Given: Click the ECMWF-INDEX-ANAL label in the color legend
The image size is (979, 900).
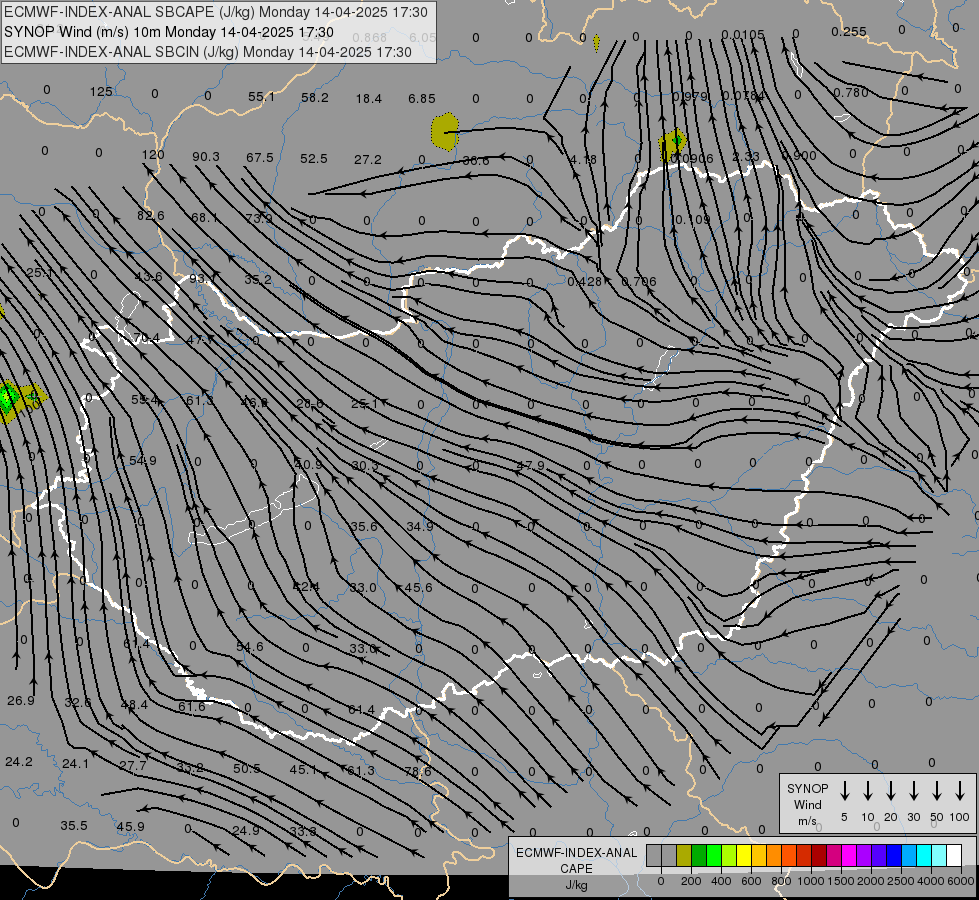Looking at the screenshot, I should (576, 853).
